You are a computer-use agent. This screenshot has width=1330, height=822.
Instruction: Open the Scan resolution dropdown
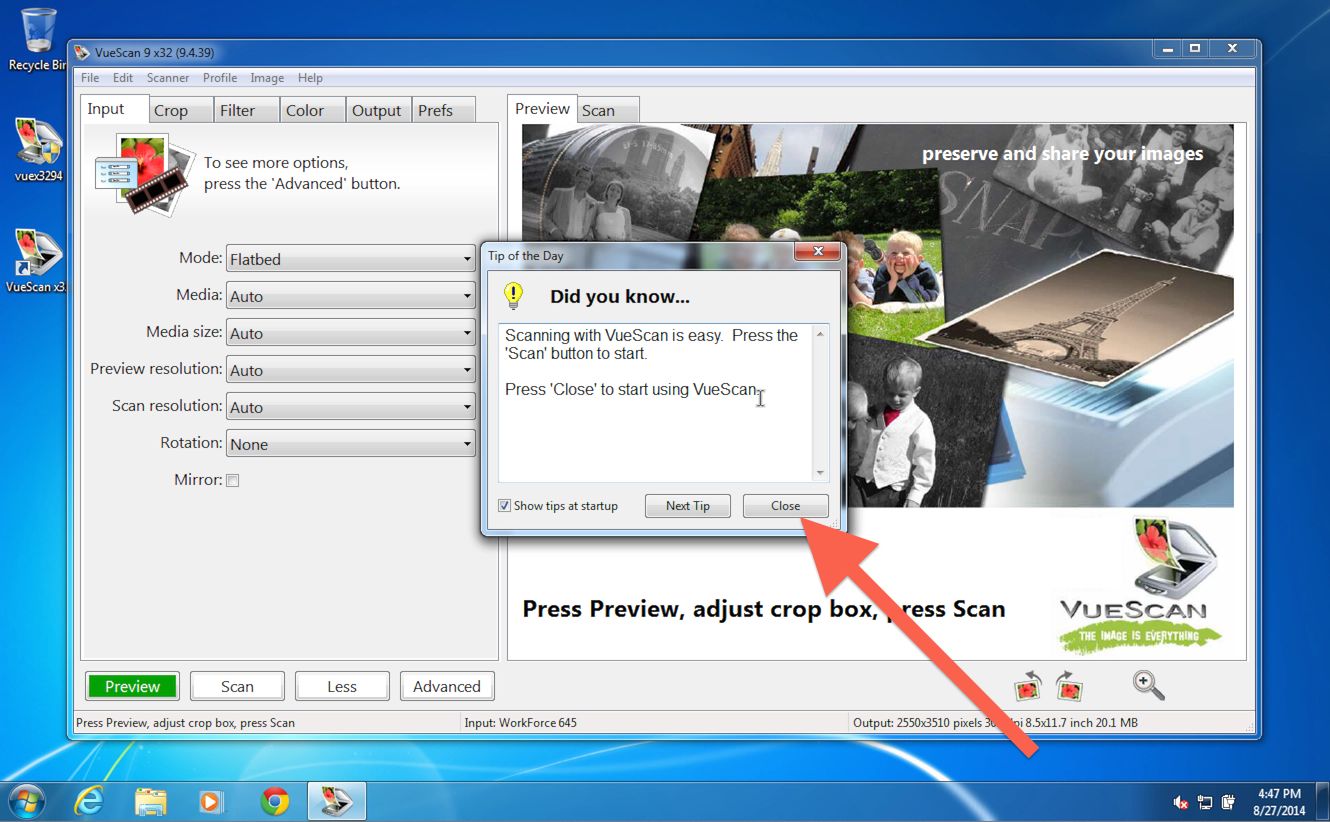[x=350, y=407]
